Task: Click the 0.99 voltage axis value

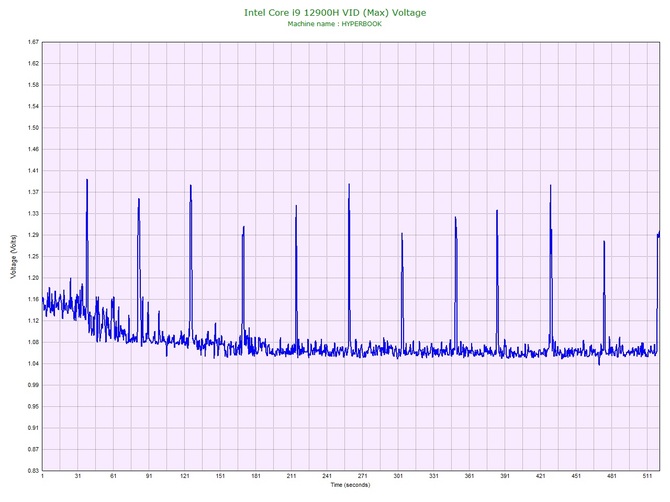Action: (x=33, y=385)
